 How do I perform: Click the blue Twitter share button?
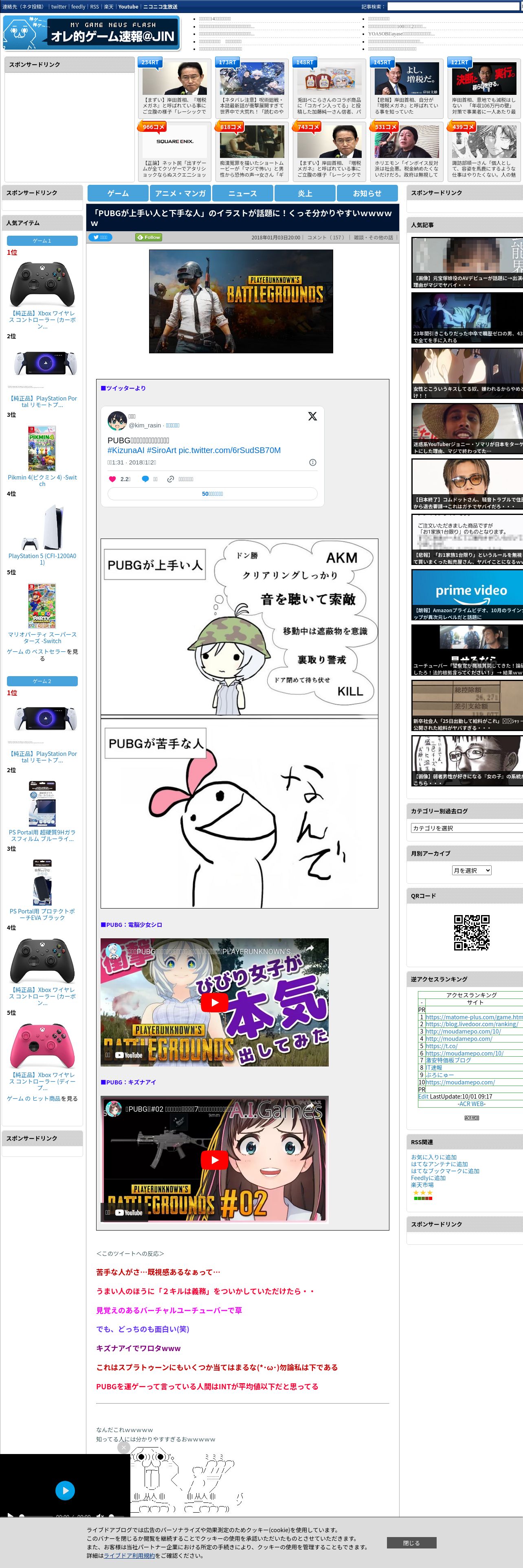[101, 237]
